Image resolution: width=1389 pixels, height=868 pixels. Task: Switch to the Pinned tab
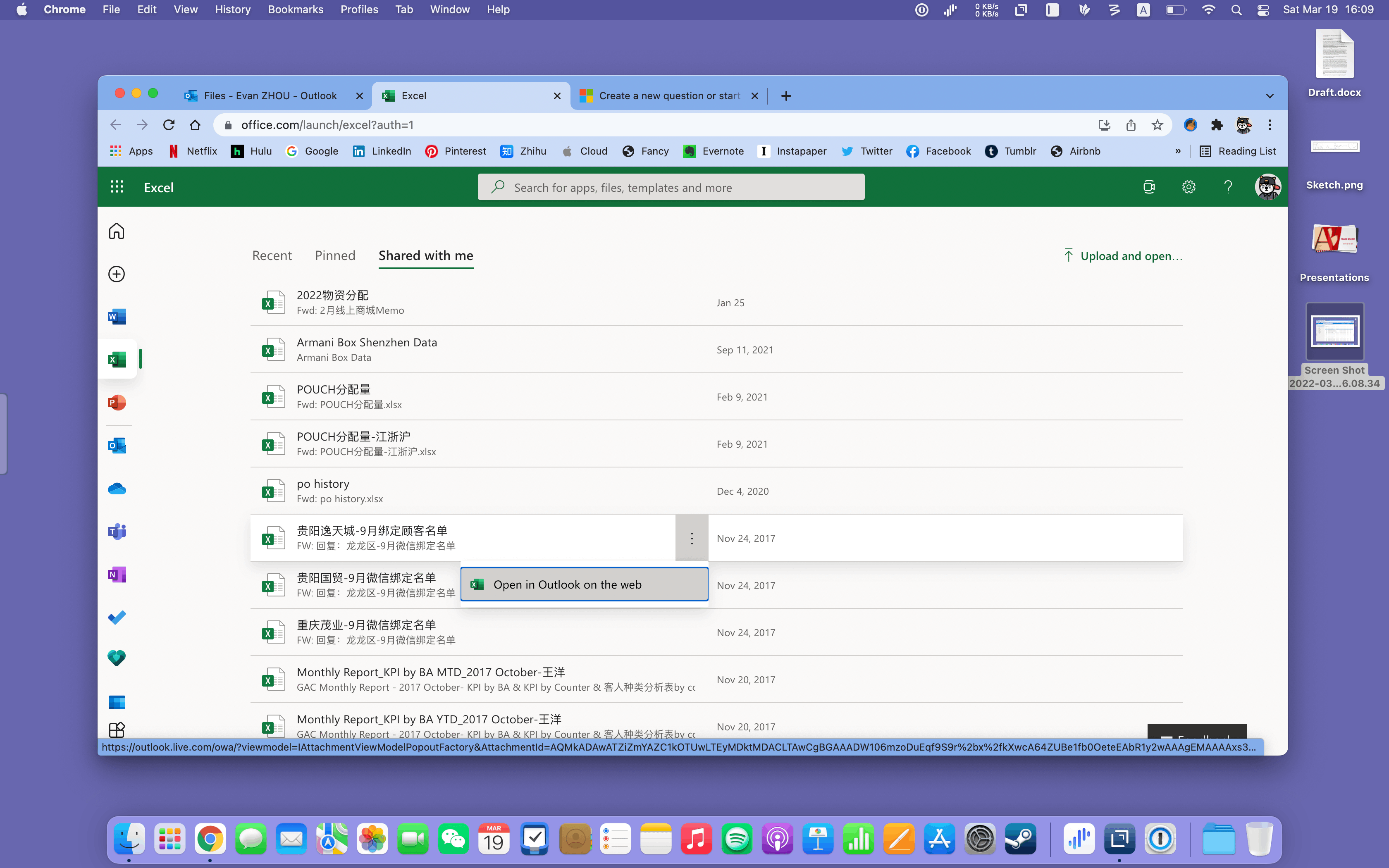click(335, 255)
